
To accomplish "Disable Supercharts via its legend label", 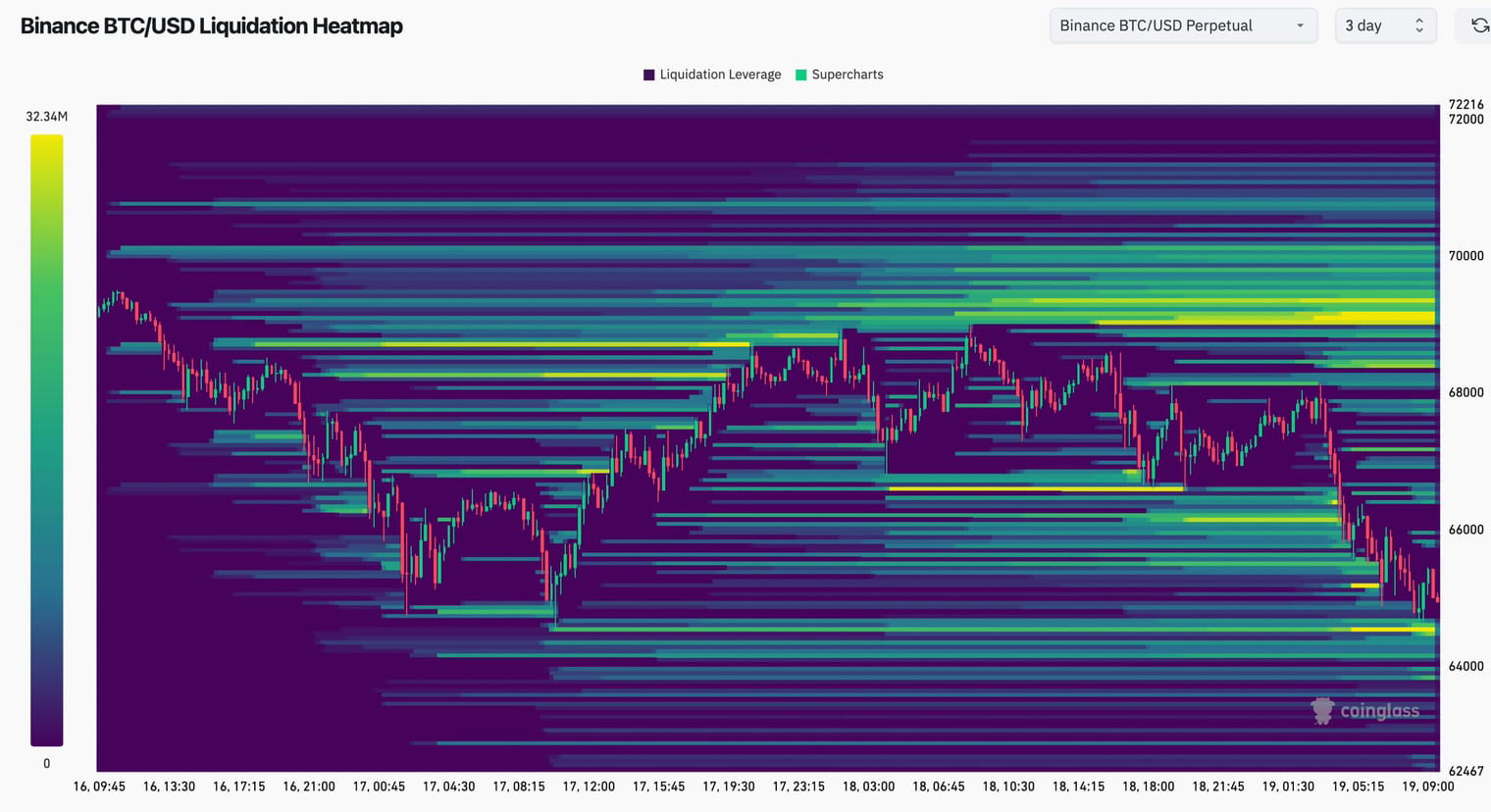I will tap(849, 75).
